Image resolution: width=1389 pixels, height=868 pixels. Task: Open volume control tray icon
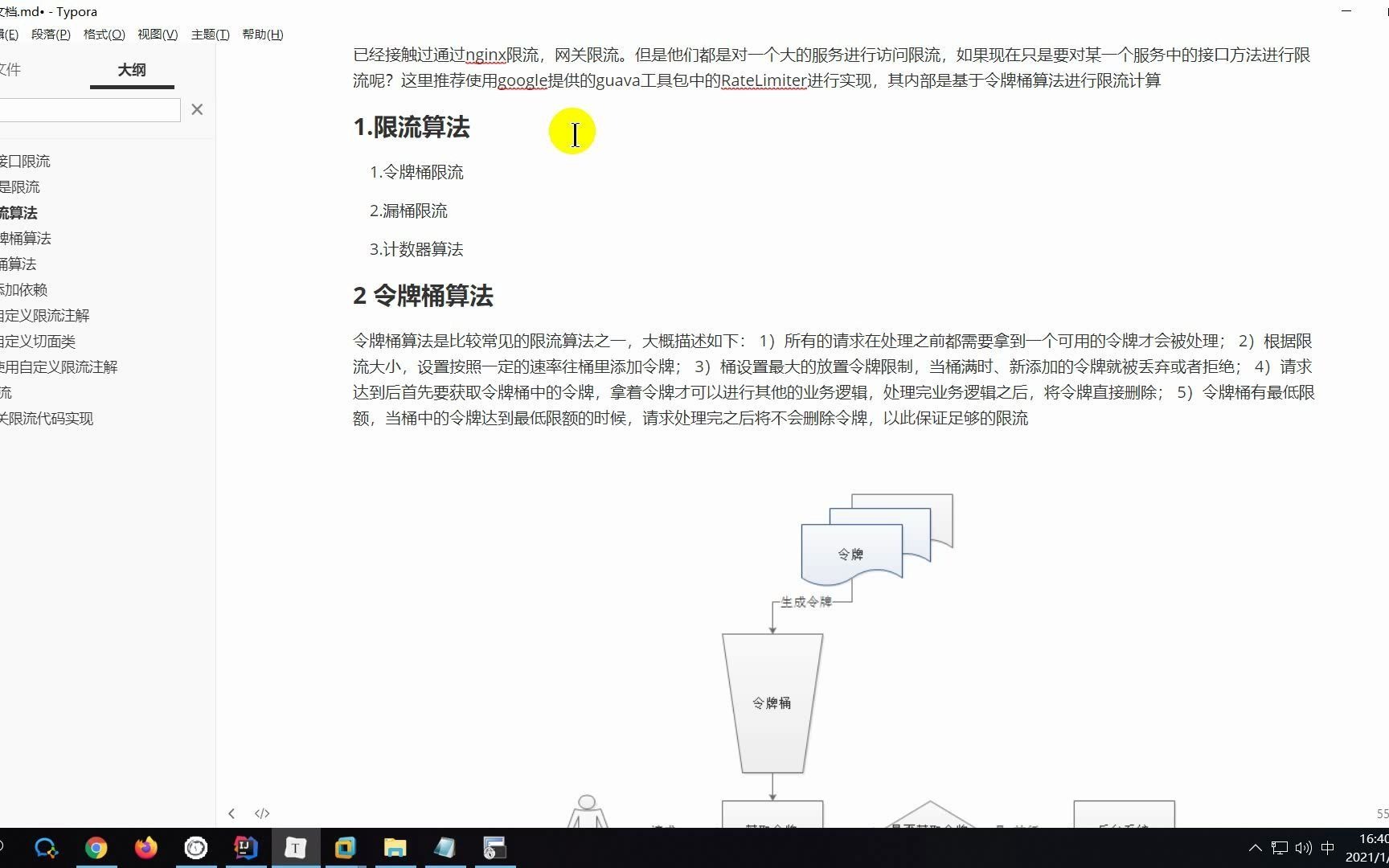(1304, 848)
